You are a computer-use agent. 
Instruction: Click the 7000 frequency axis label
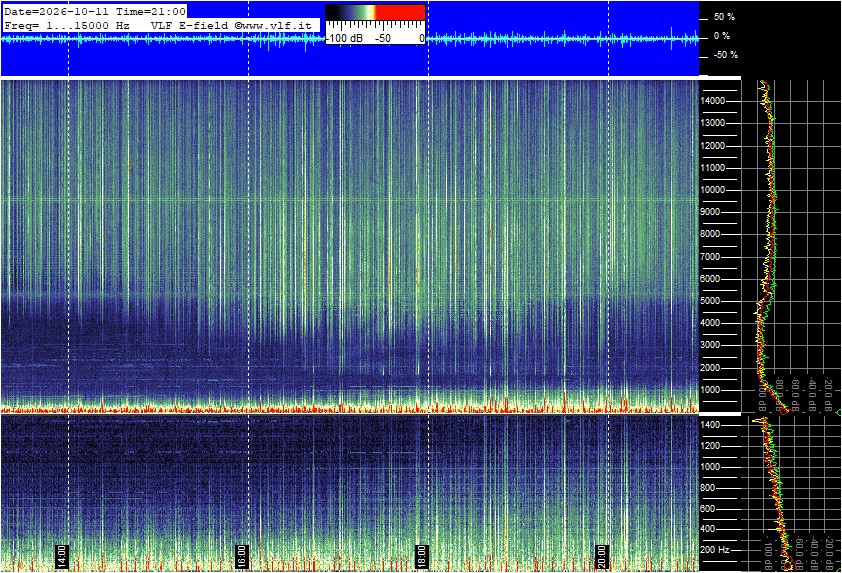coord(710,257)
